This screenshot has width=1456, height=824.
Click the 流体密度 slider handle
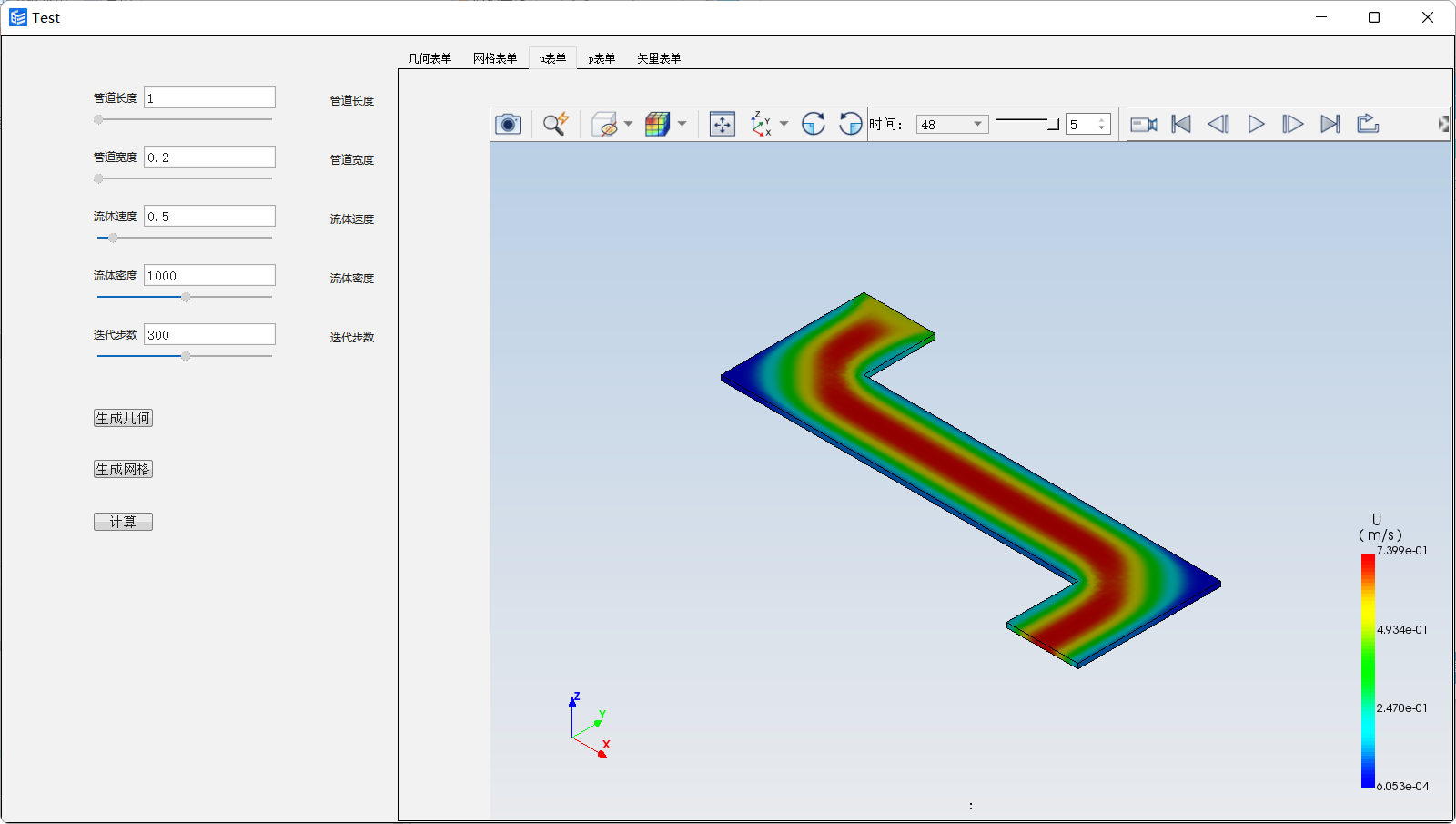(186, 297)
